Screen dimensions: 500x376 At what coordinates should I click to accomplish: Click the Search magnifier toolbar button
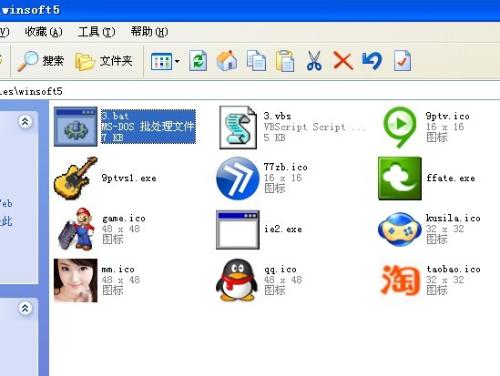(40, 61)
